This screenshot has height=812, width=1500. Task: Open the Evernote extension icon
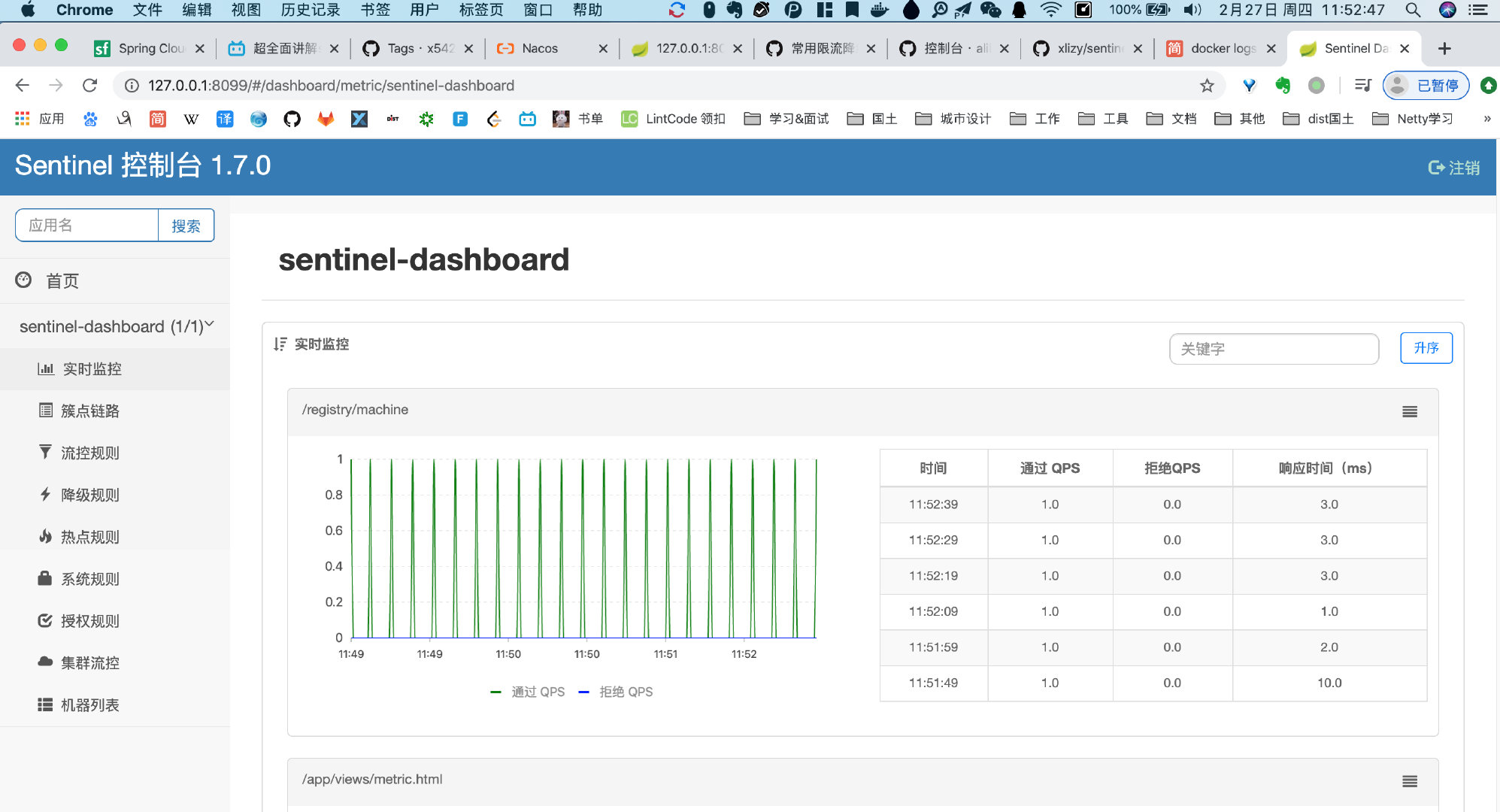(1283, 86)
